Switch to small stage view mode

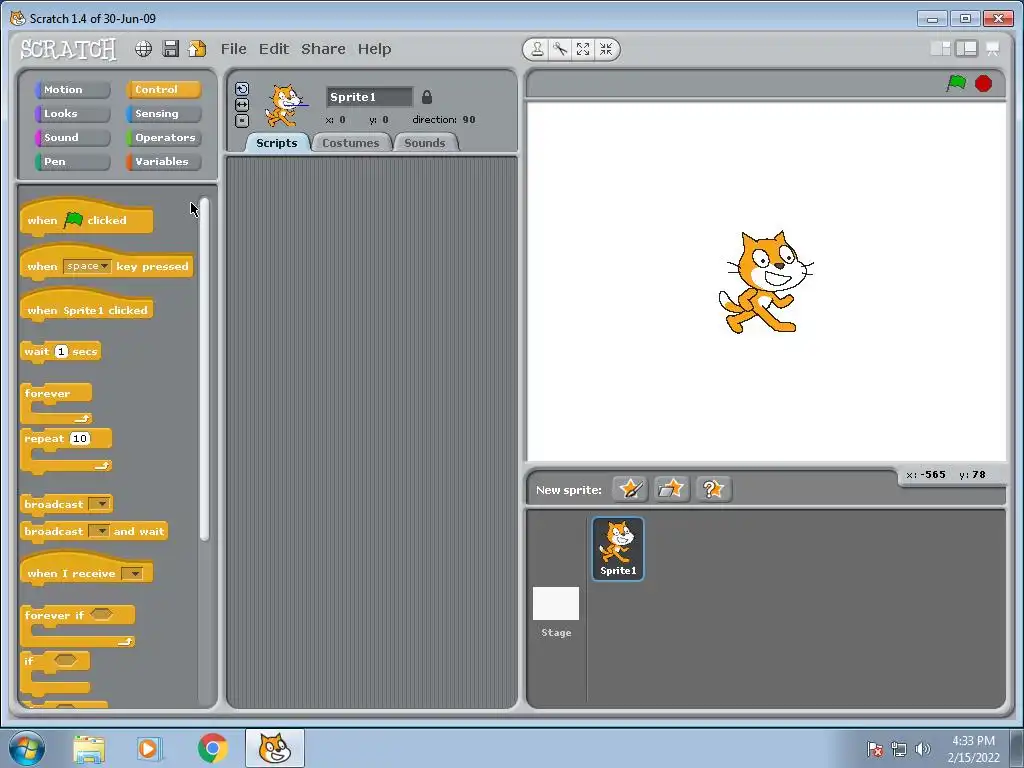click(x=940, y=49)
